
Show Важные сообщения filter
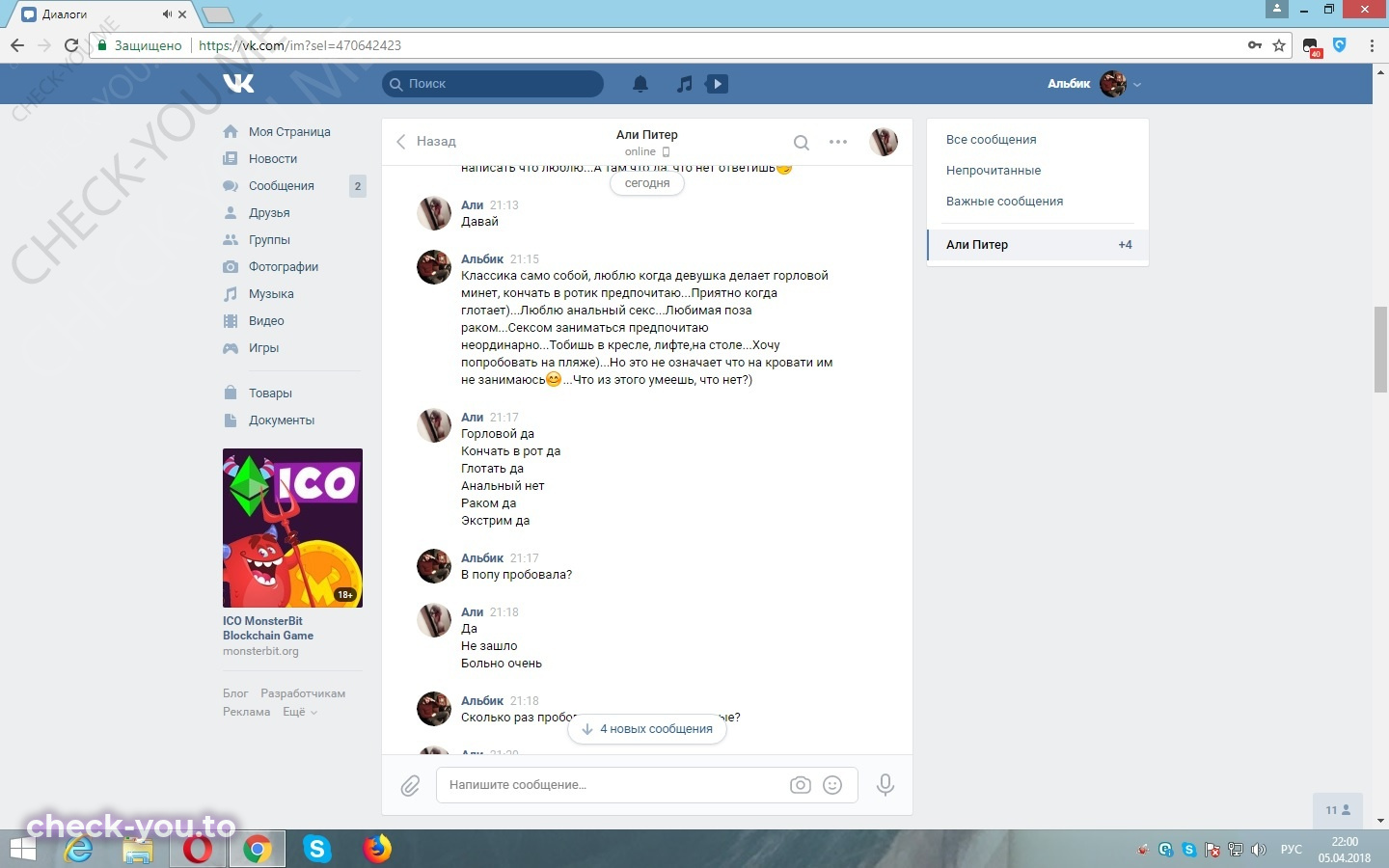[1004, 202]
